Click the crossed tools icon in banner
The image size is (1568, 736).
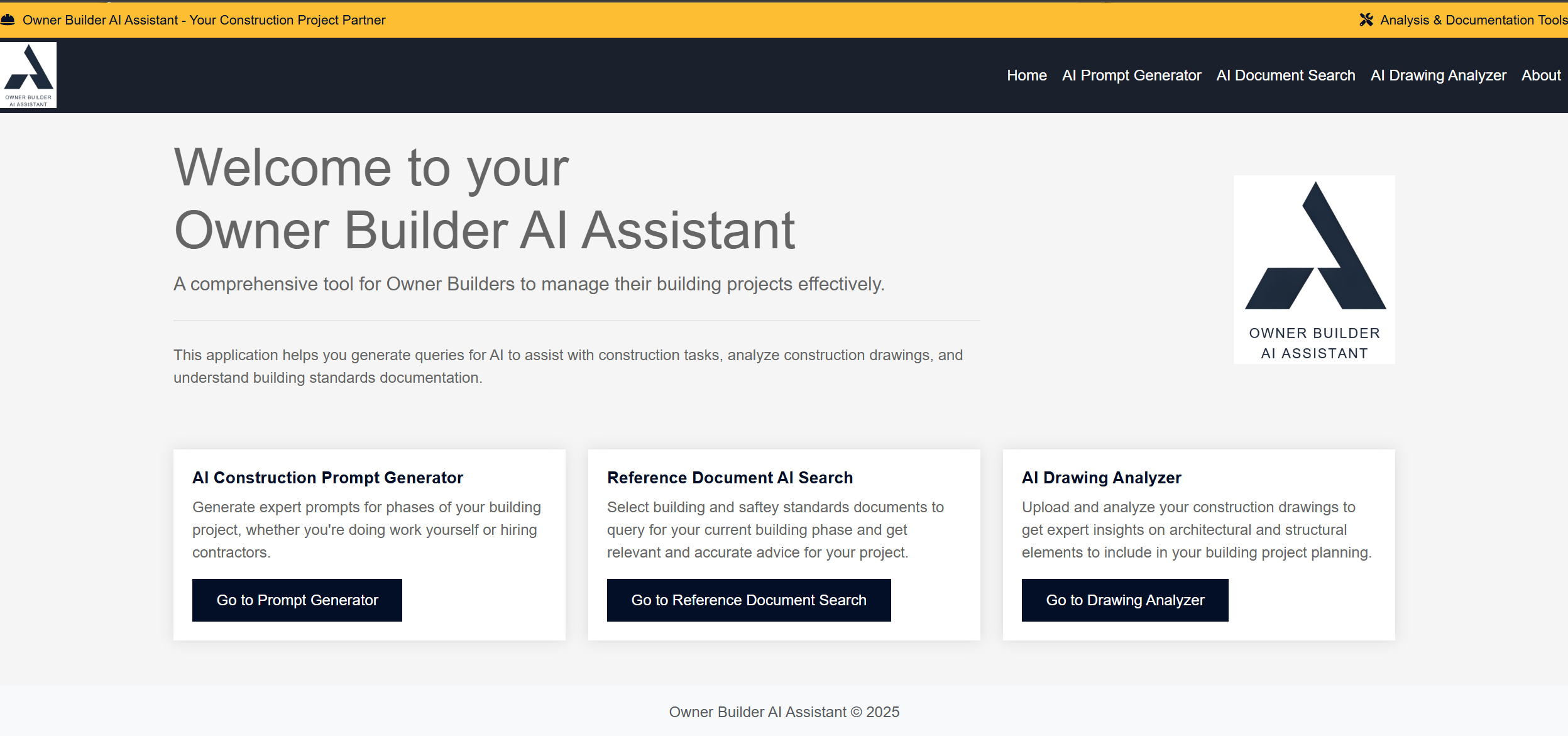click(1366, 19)
